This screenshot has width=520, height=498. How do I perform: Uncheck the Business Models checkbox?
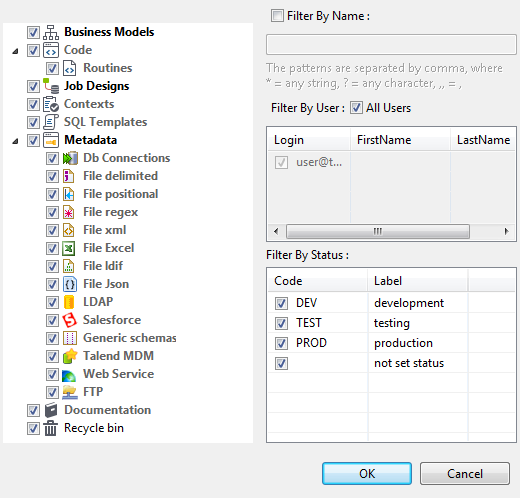(33, 32)
